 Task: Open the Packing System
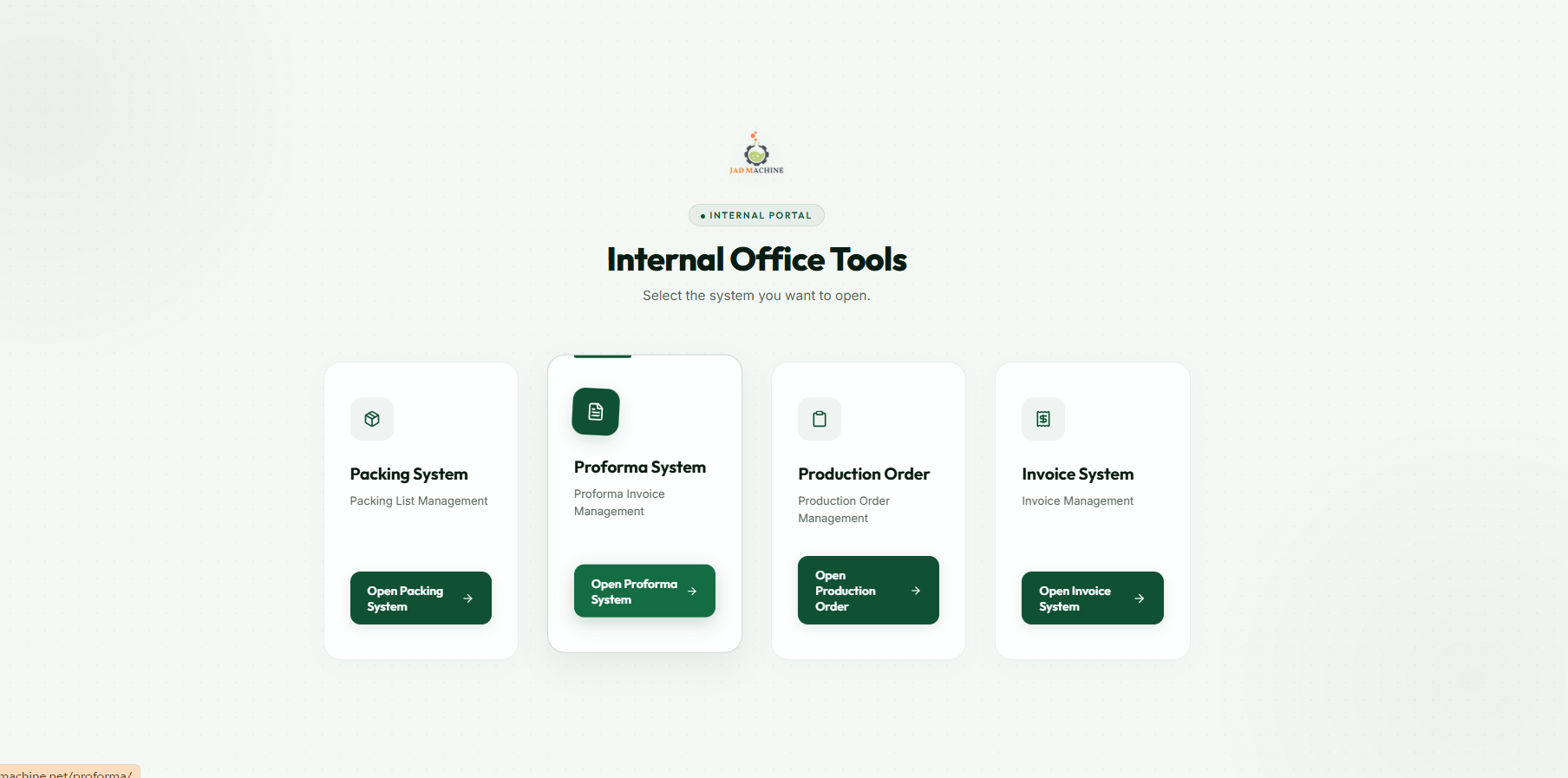(x=421, y=598)
